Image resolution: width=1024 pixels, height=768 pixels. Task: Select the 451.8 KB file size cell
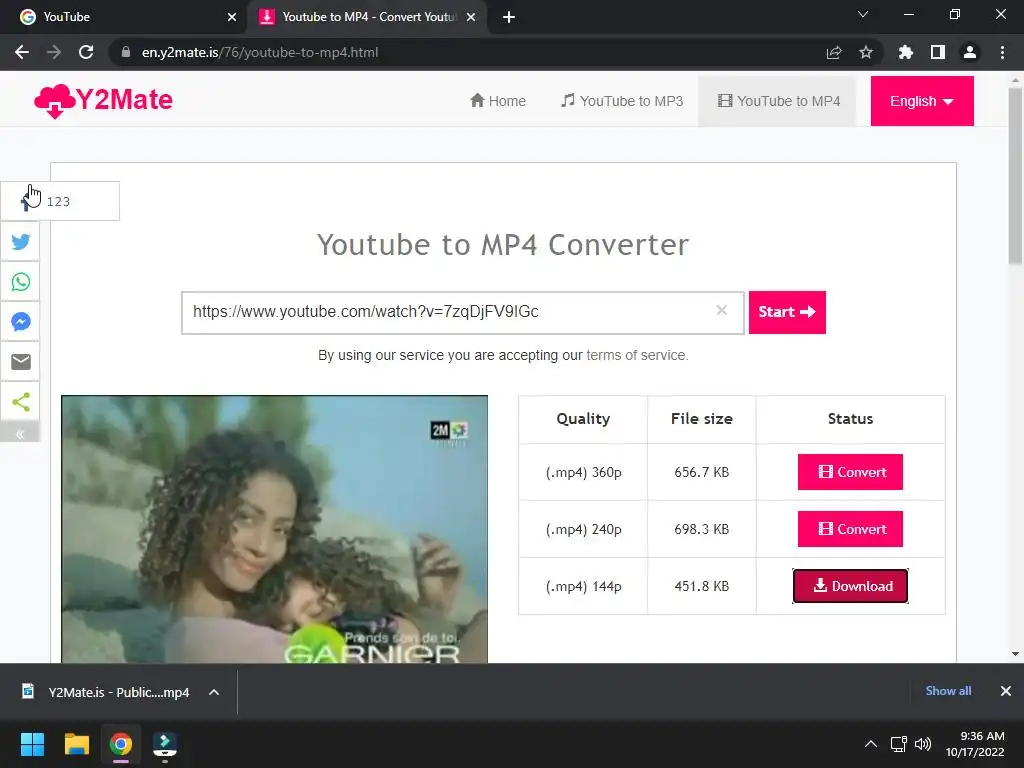(701, 586)
